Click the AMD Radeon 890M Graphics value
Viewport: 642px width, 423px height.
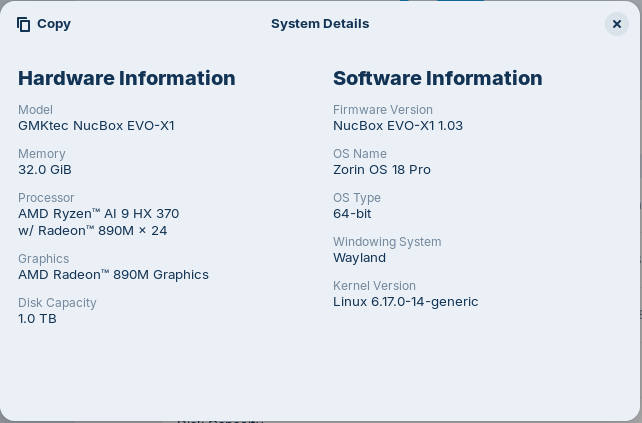pos(113,275)
